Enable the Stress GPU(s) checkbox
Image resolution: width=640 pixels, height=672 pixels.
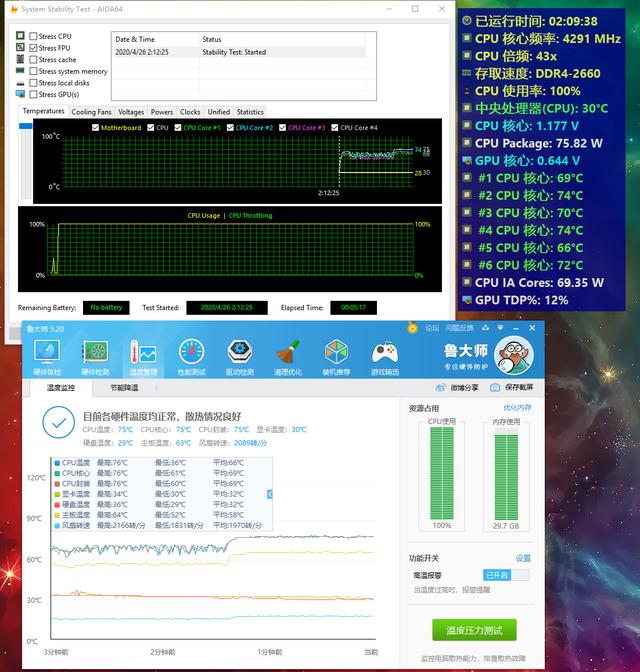[34, 95]
